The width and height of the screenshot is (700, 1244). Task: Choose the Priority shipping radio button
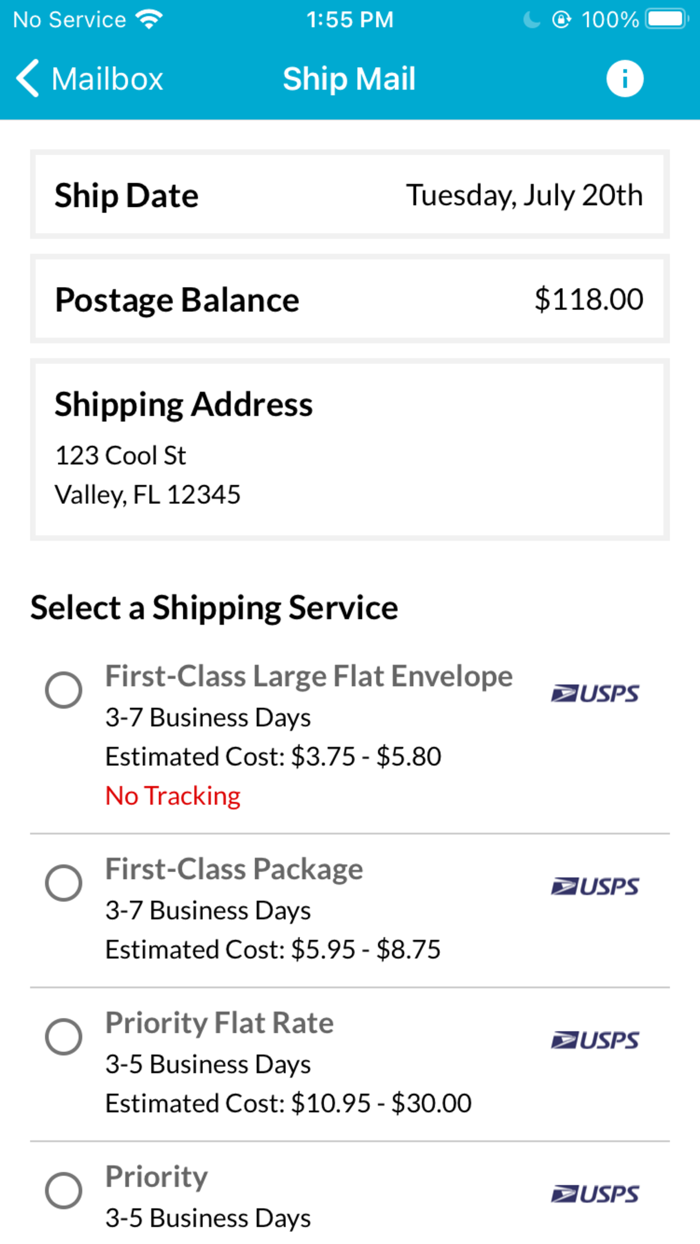(64, 1191)
